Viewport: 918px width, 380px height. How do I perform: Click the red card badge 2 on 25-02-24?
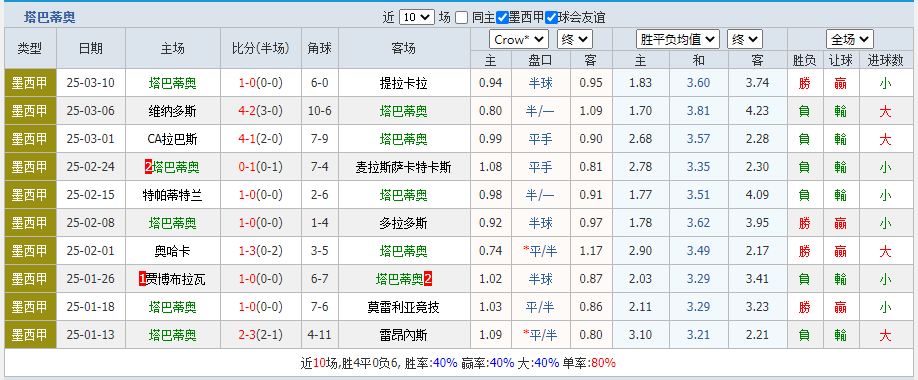click(149, 167)
